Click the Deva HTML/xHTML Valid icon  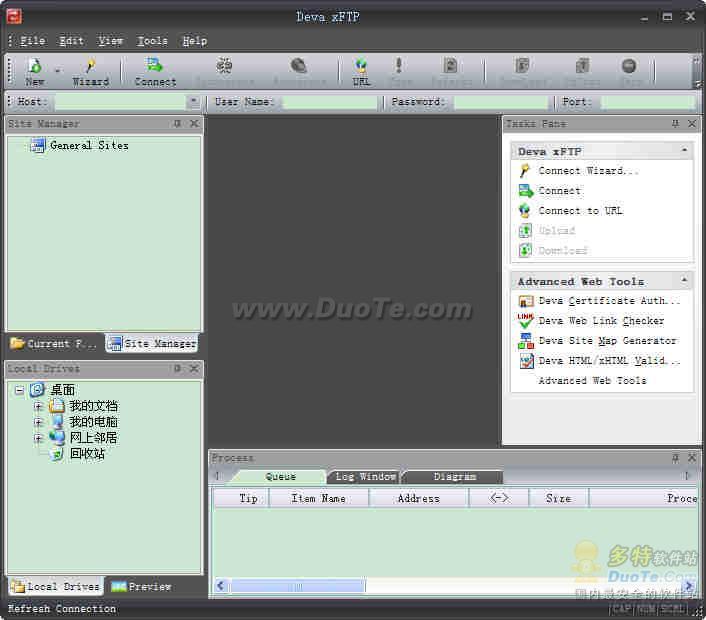tap(525, 361)
